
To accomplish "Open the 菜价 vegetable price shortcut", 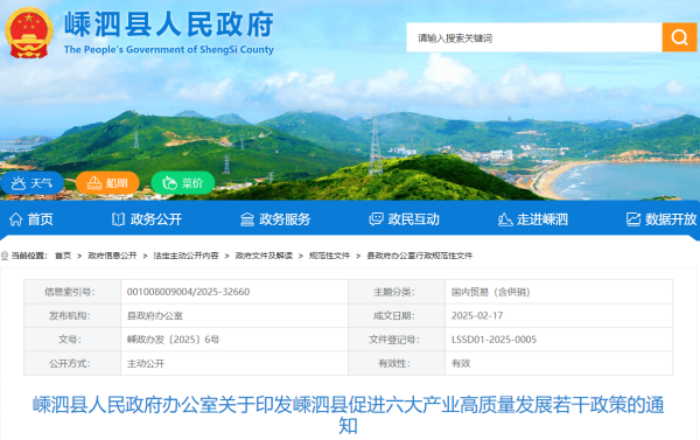I will tap(183, 183).
